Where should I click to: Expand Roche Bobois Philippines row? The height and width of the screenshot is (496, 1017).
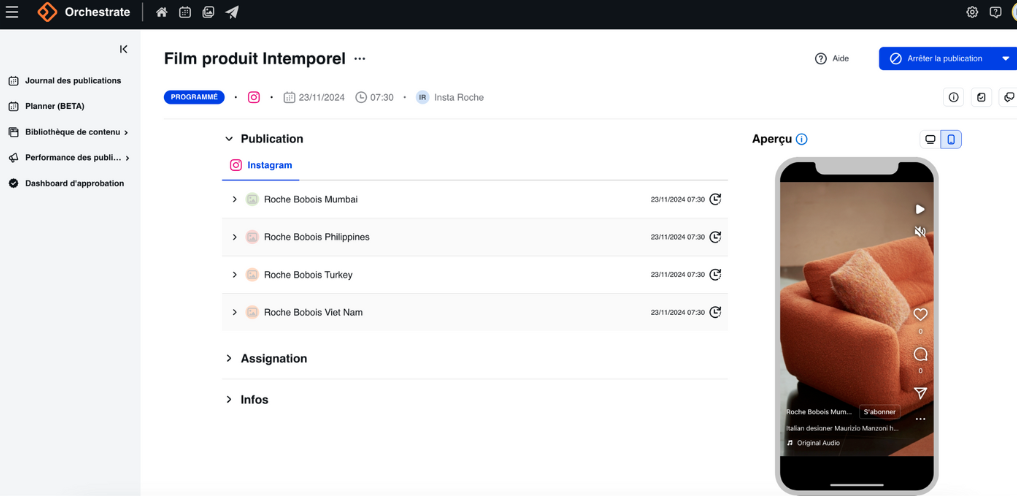pyautogui.click(x=235, y=237)
